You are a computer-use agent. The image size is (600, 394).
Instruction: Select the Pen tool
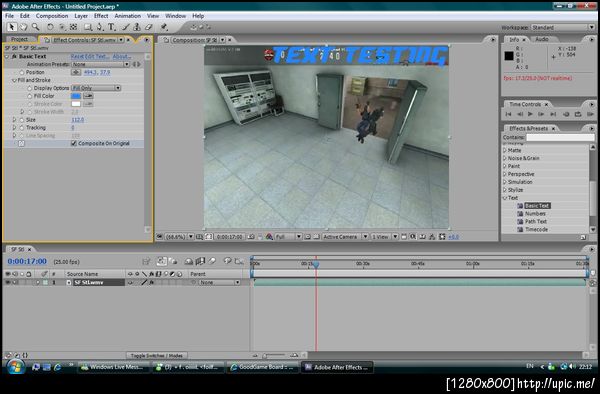(100, 27)
